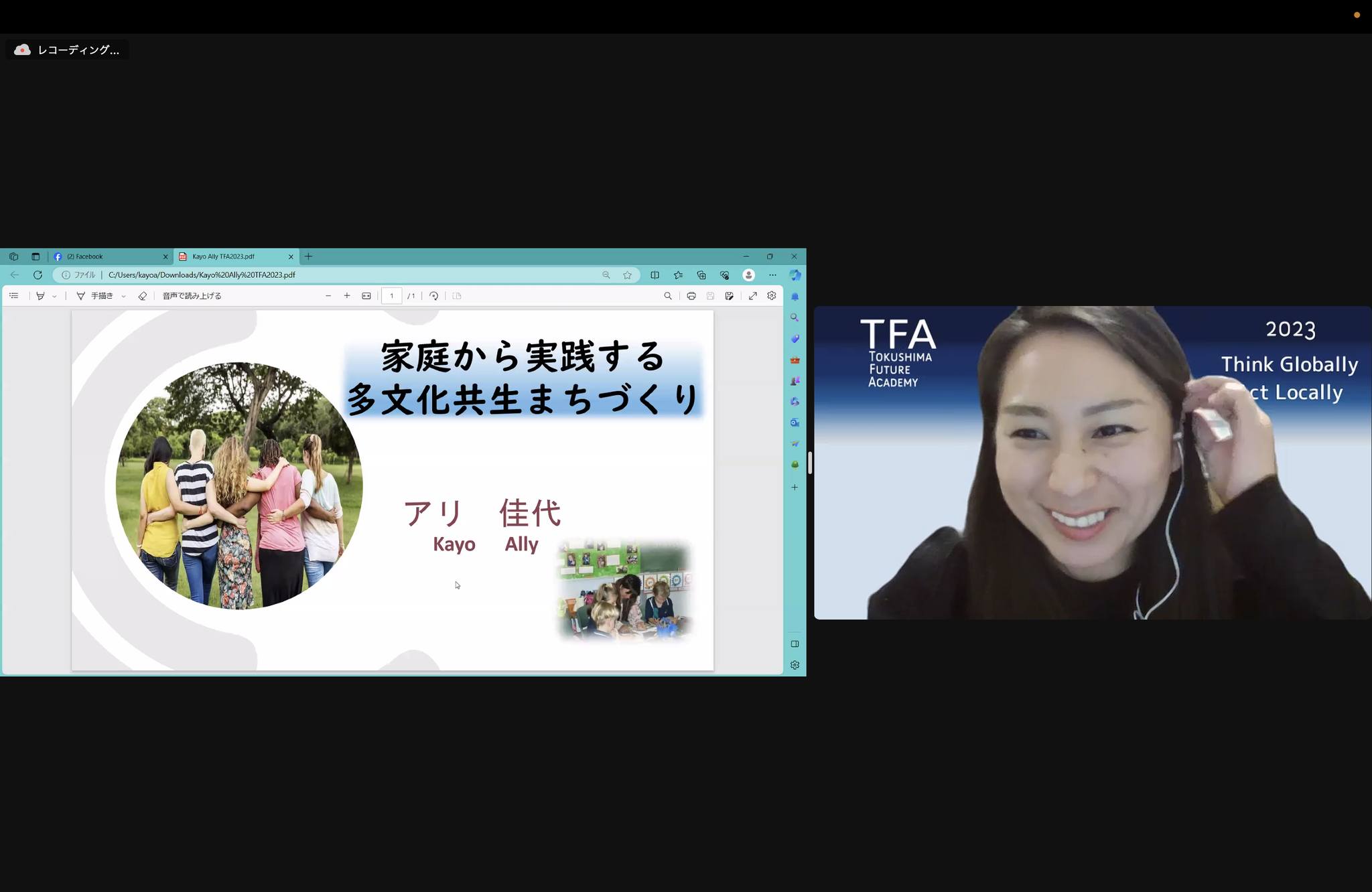Expand the highlight color dropdown arrow
Viewport: 1372px width, 892px height.
pos(54,296)
